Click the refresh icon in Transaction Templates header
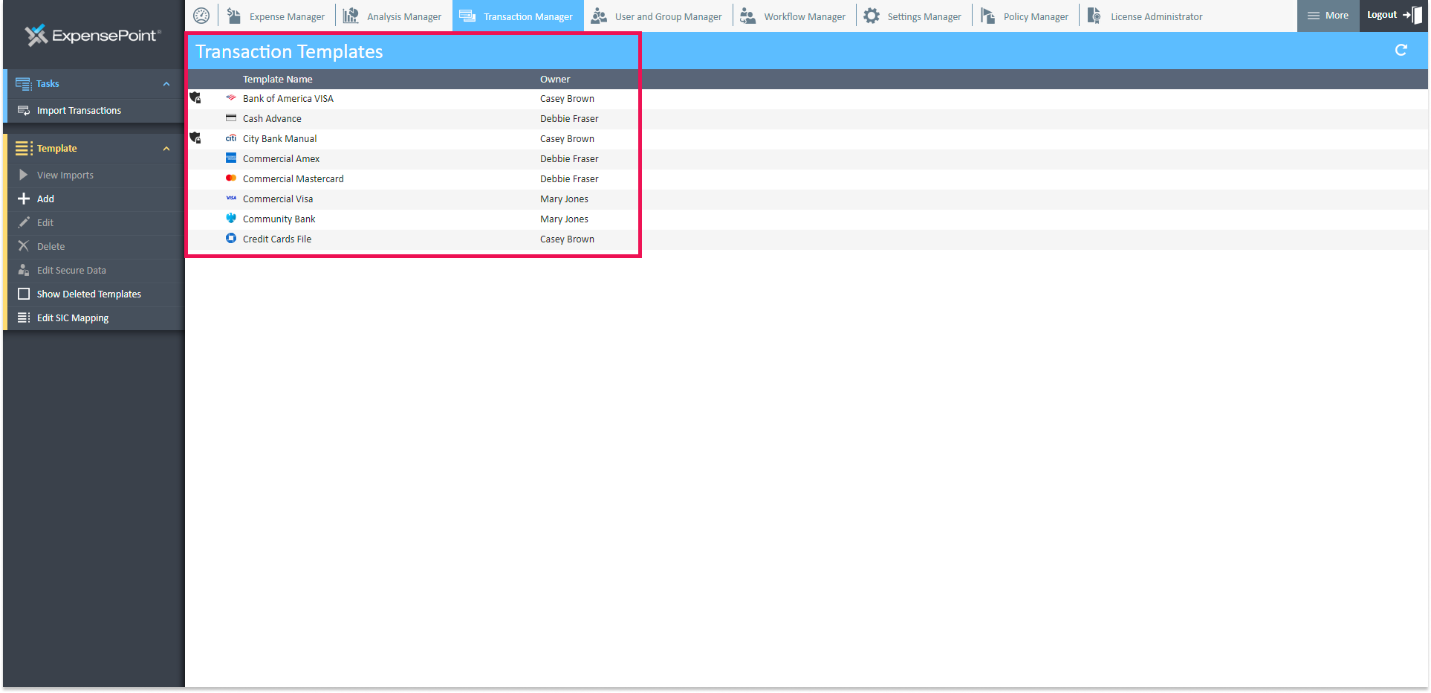This screenshot has width=1431, height=693. click(1401, 50)
